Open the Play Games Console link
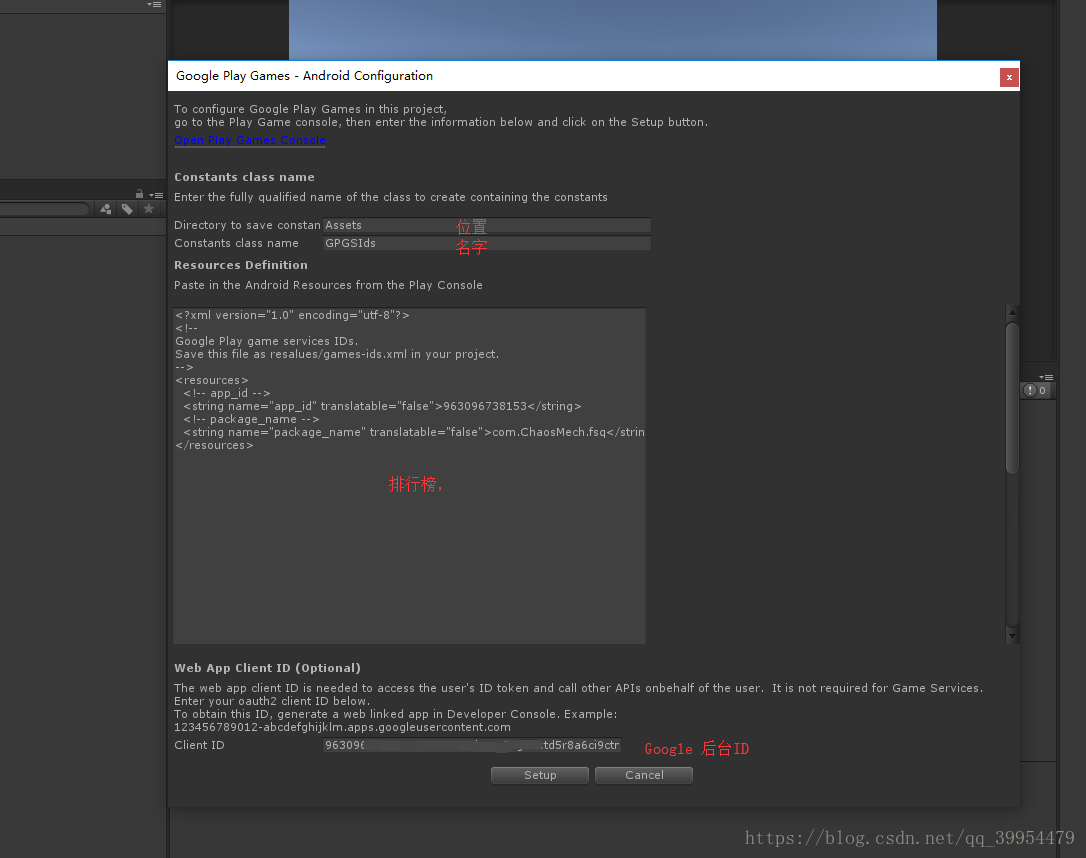This screenshot has height=858, width=1086. point(249,140)
